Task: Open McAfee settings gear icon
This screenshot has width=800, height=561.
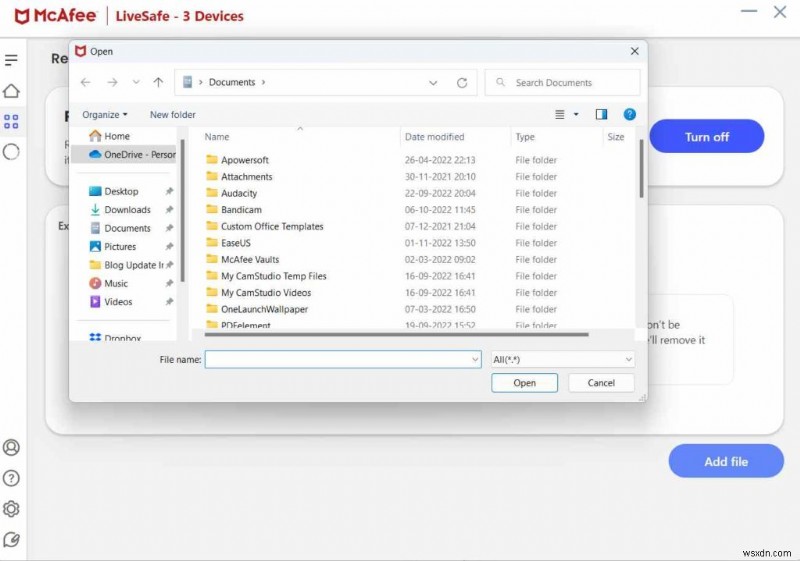Action: tap(11, 508)
